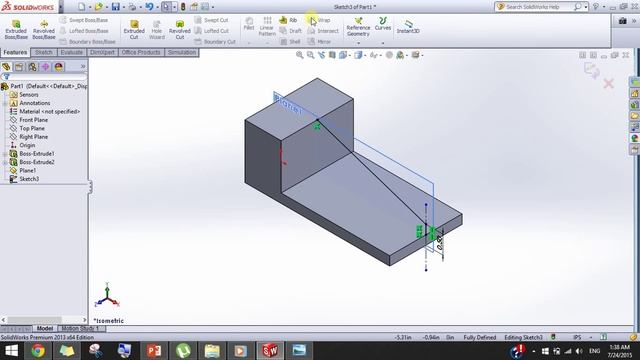Viewport: 640px width, 360px height.
Task: Open the FeatureManager design tree tab
Action: (x=6, y=67)
